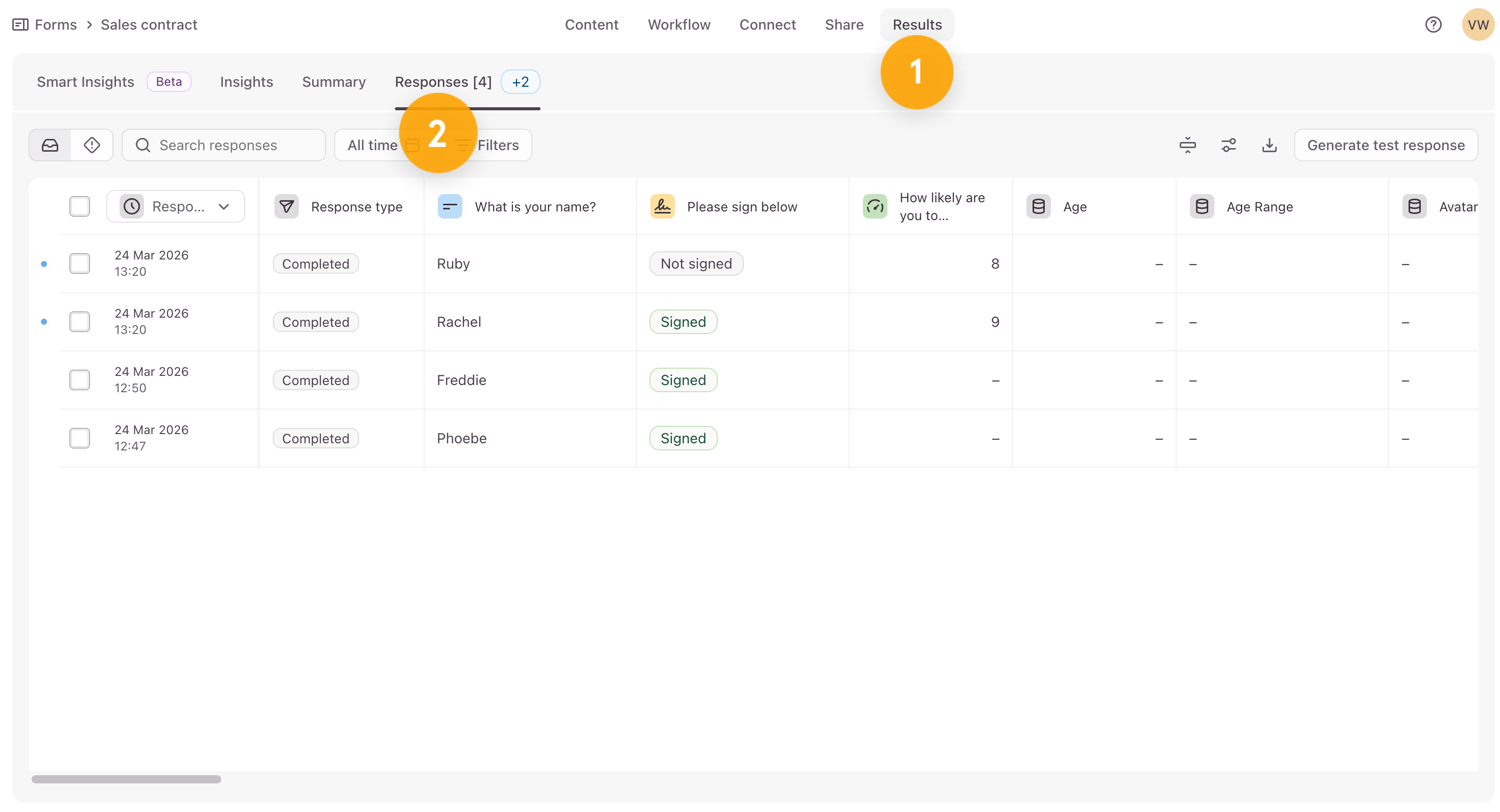Expand the Respo... sort dropdown

tap(176, 207)
